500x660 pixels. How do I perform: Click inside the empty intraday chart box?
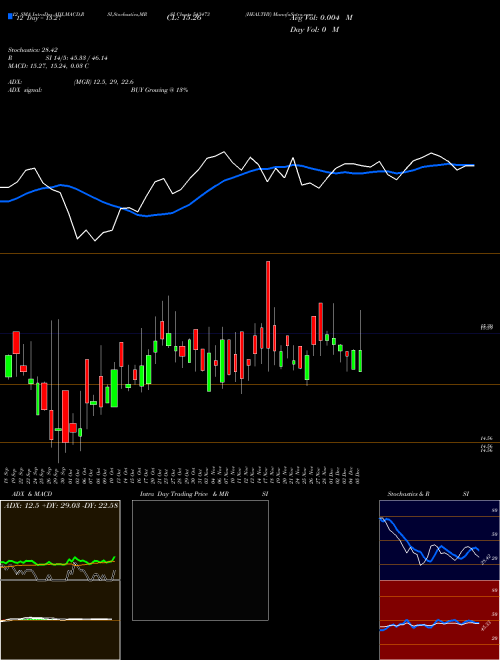click(x=200, y=560)
